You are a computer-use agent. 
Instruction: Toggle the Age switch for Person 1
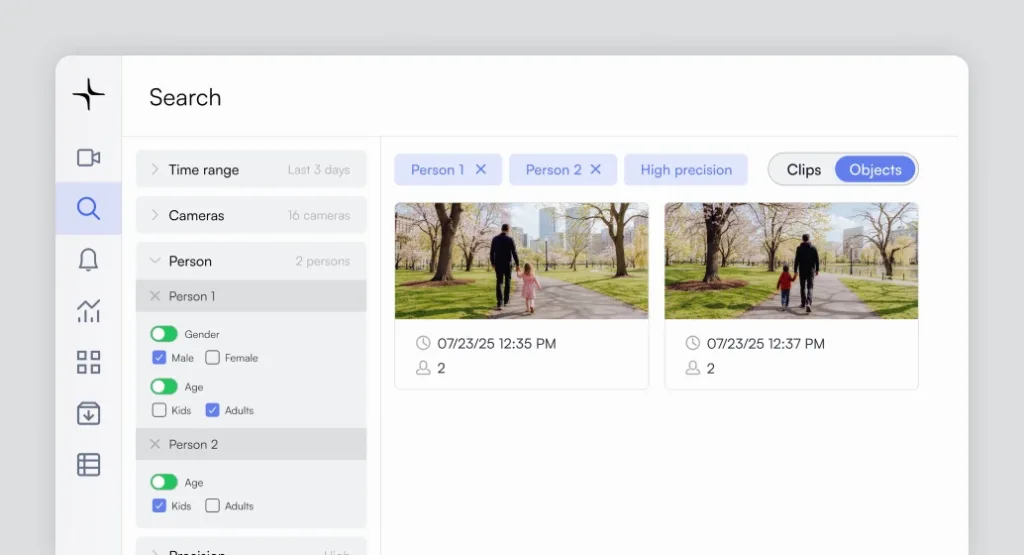pos(164,387)
